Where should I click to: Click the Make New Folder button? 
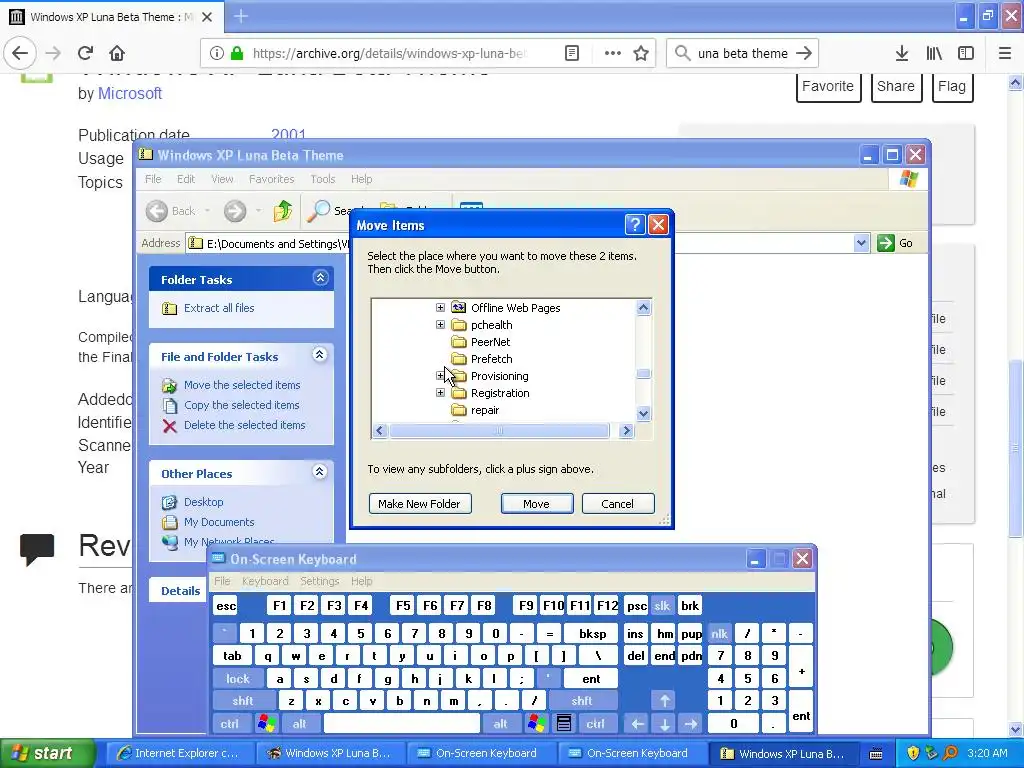pos(420,504)
